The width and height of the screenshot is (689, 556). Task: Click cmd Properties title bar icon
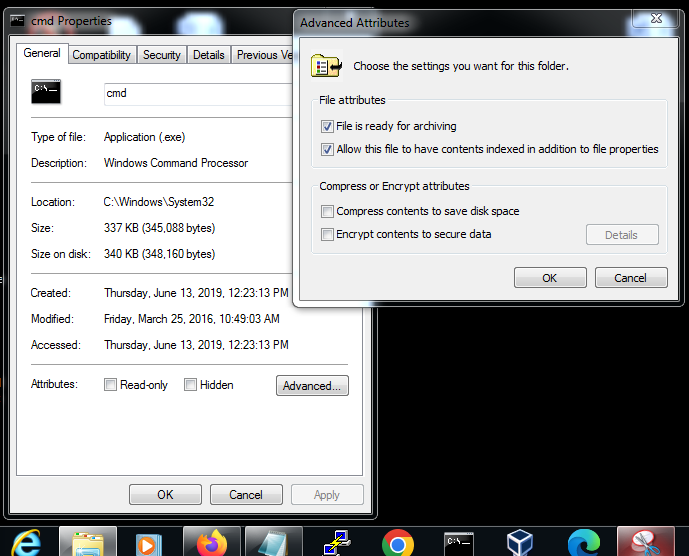tap(17, 21)
